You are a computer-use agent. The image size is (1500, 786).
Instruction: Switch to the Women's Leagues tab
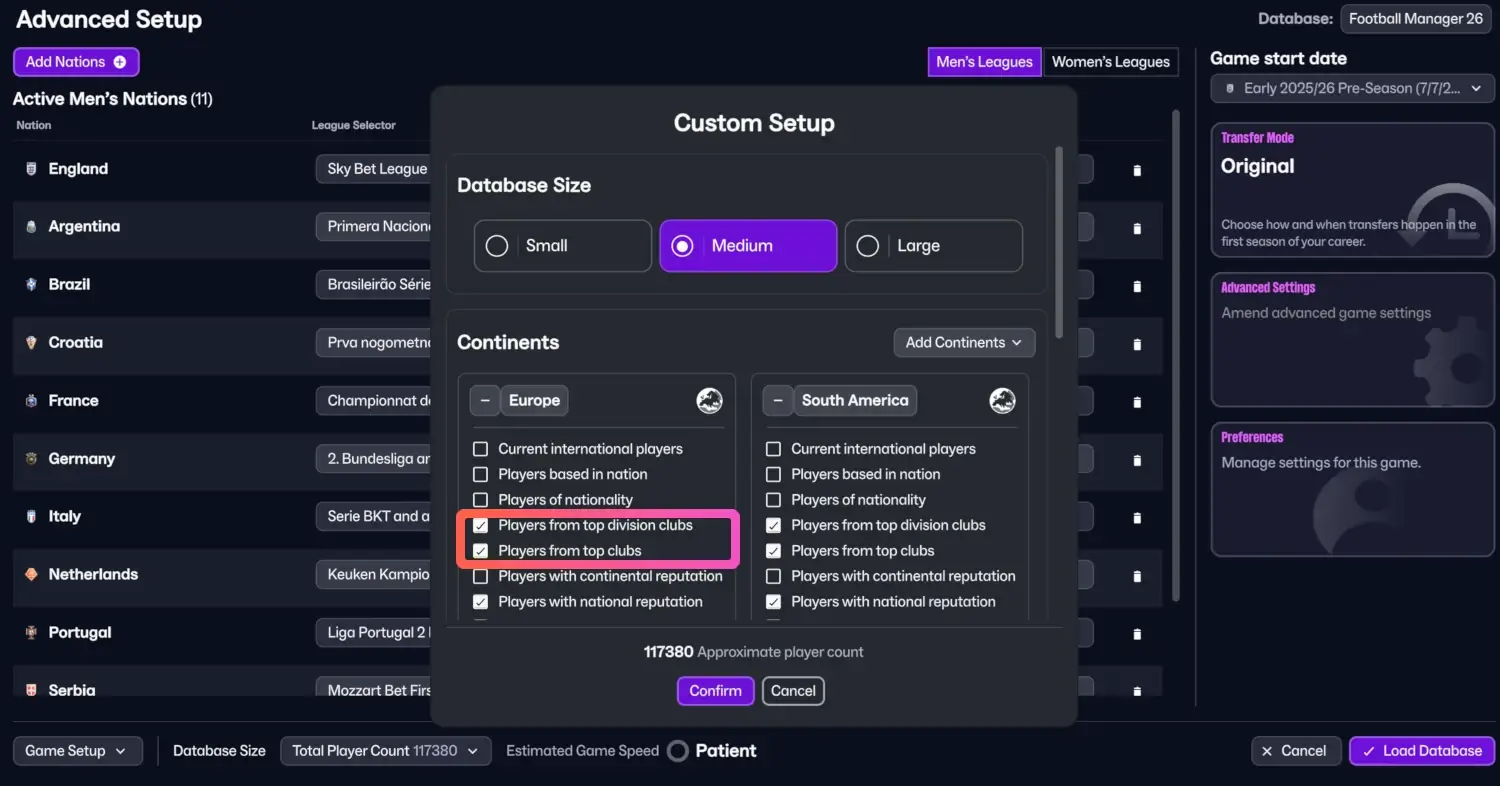point(1111,62)
